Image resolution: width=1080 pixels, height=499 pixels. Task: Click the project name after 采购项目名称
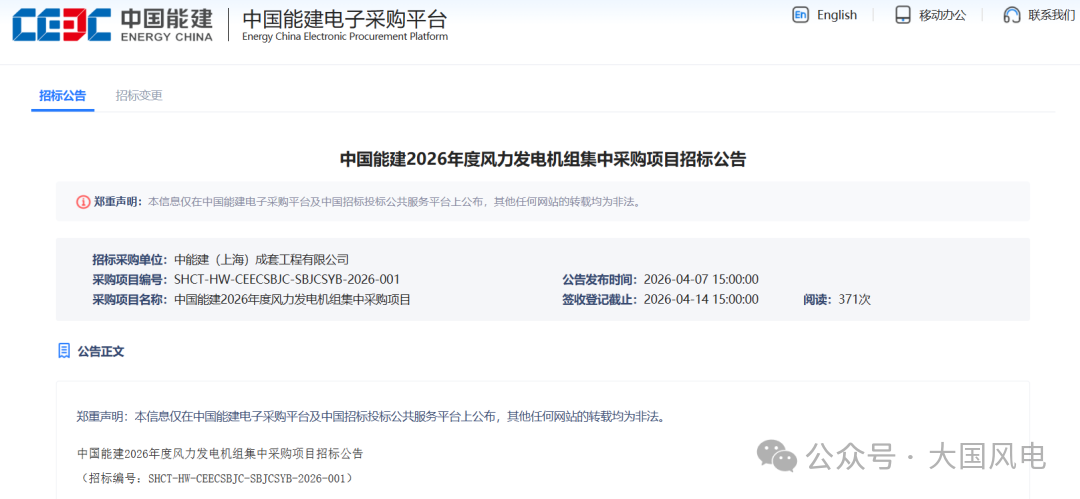click(x=292, y=299)
